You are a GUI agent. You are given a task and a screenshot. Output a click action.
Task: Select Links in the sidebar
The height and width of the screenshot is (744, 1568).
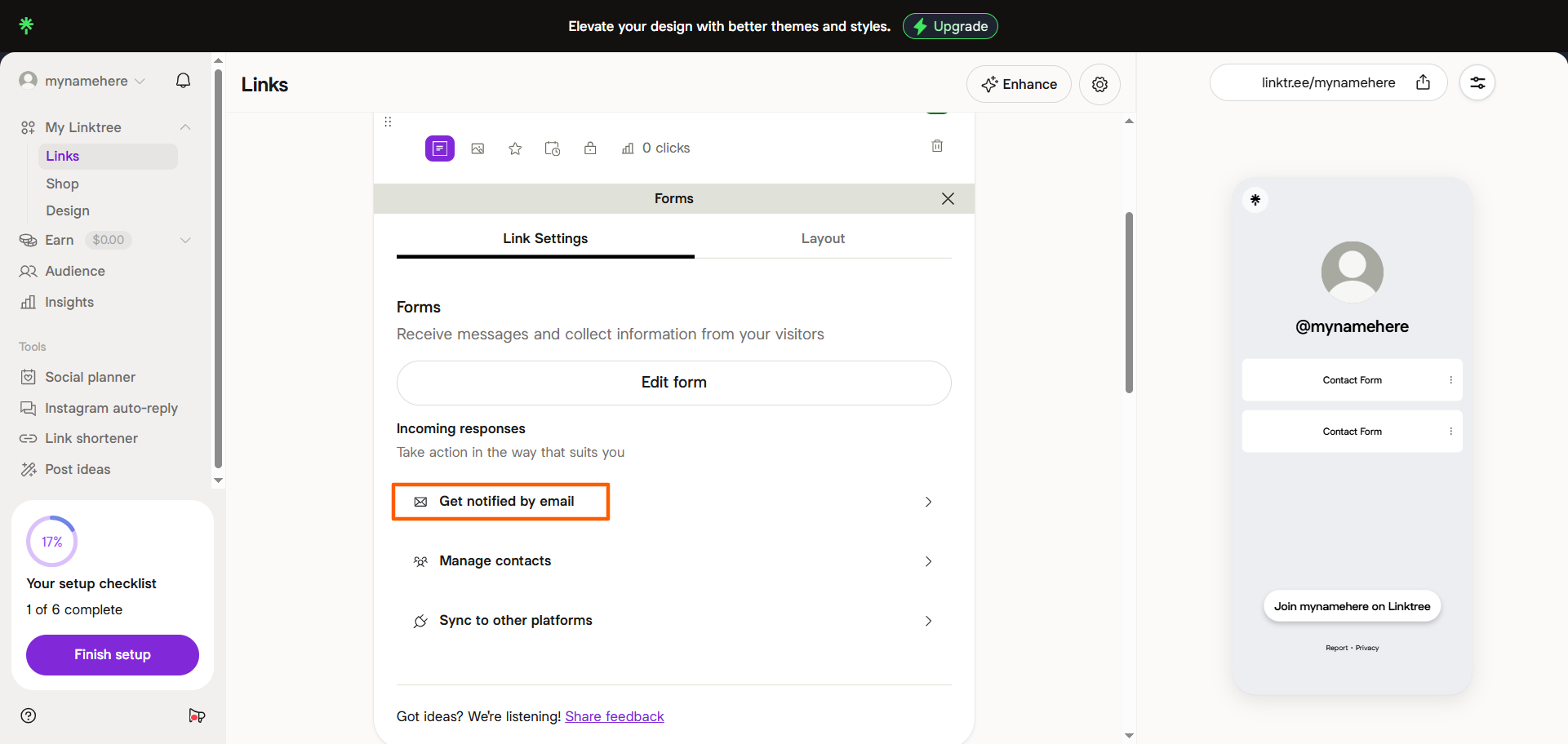click(108, 156)
